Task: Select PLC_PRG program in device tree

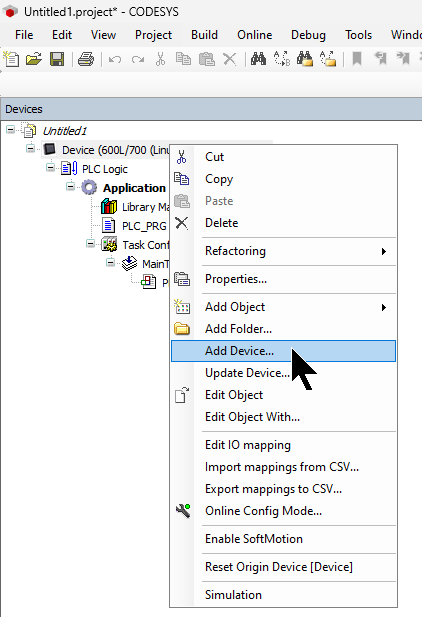Action: [144, 226]
